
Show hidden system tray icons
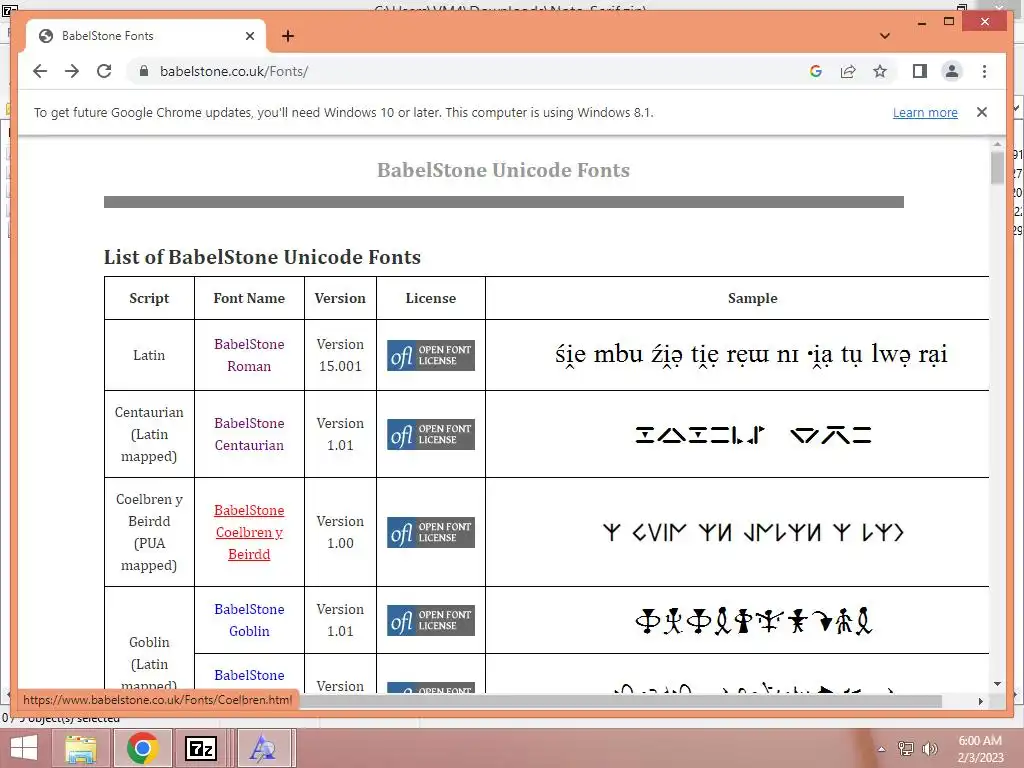(x=882, y=749)
